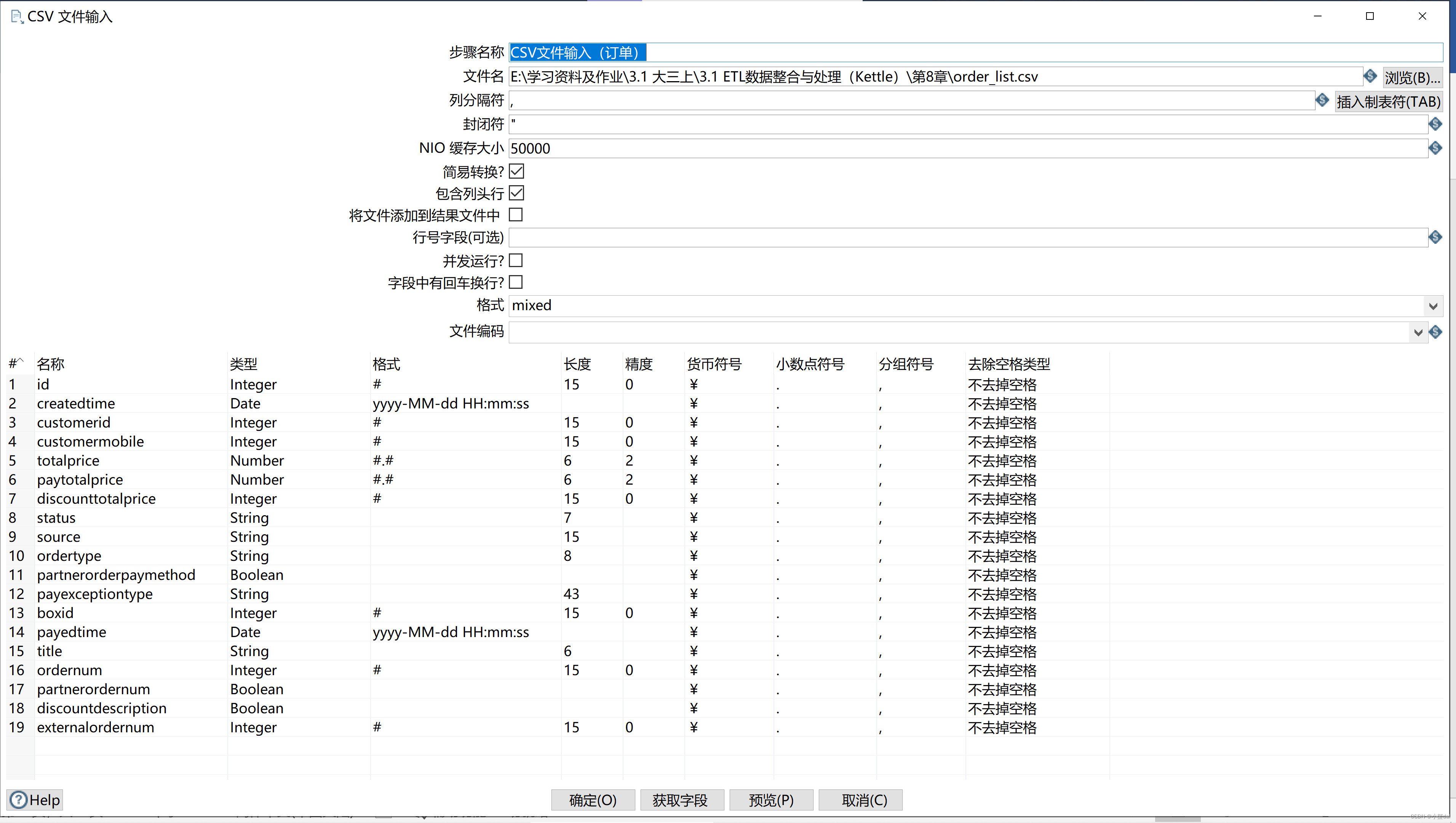Open Help via question mark icon

[x=19, y=799]
